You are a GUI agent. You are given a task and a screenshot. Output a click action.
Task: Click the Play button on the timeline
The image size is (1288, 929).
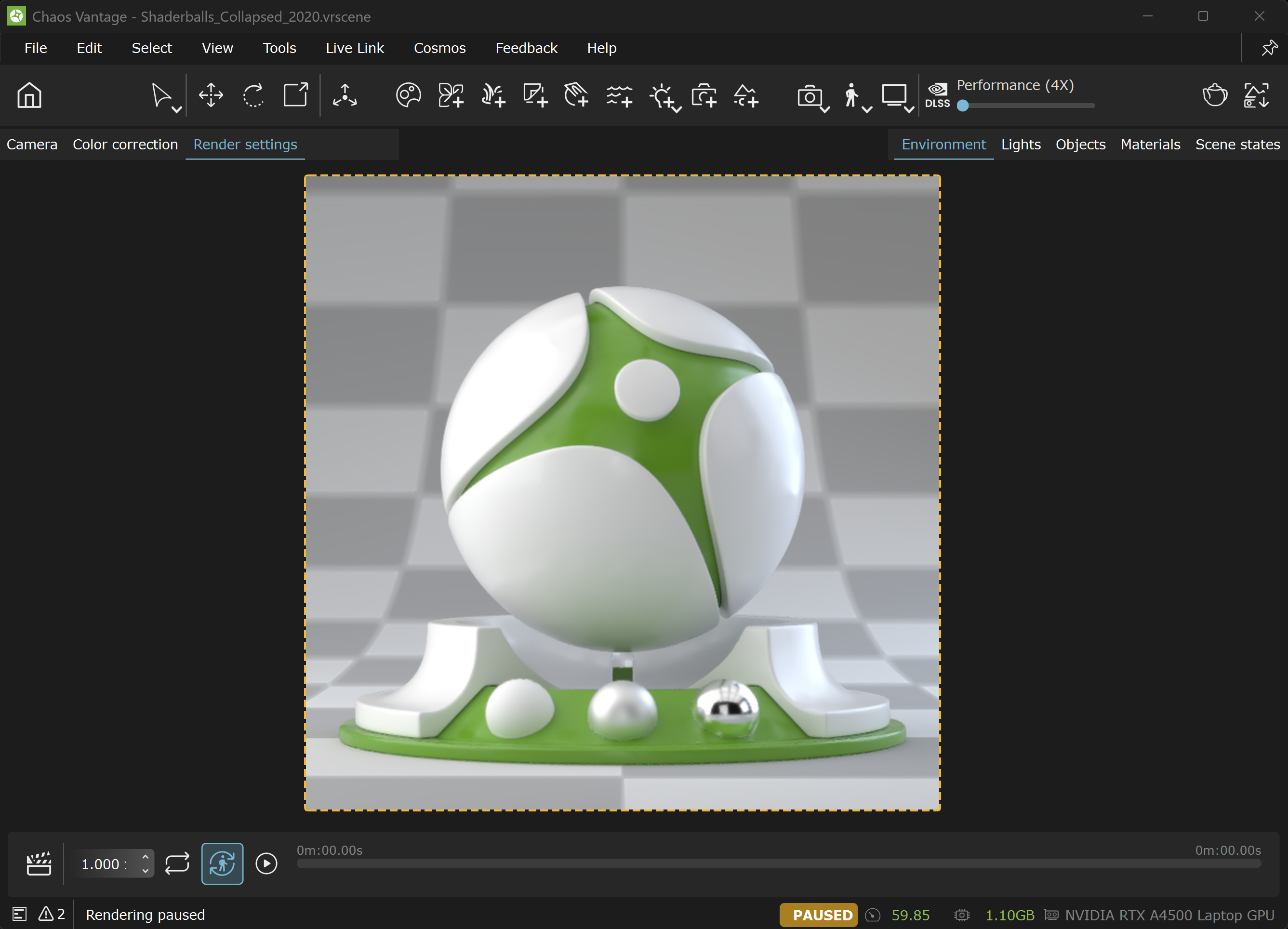pyautogui.click(x=266, y=863)
